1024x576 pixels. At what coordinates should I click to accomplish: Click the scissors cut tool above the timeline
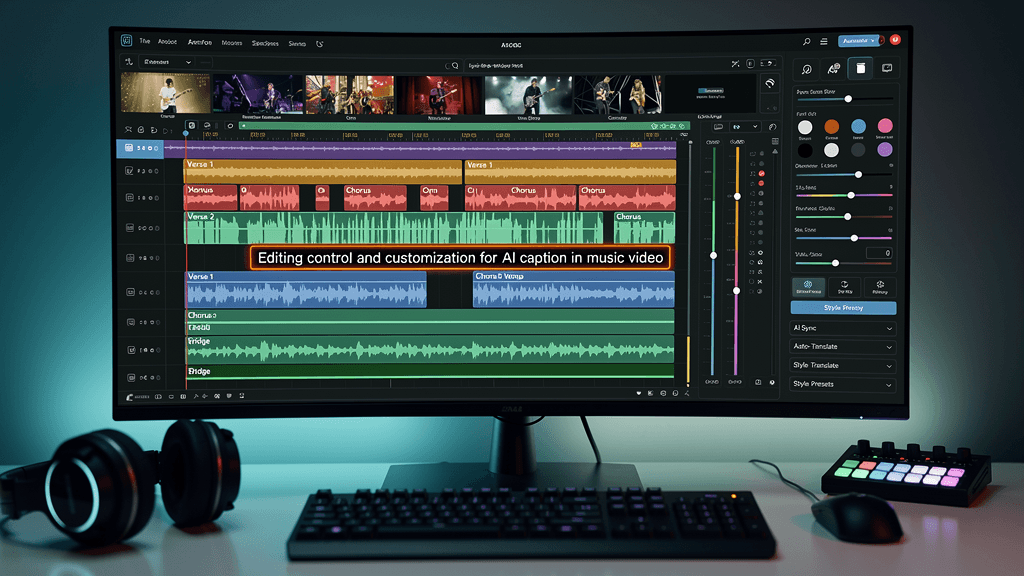128,130
